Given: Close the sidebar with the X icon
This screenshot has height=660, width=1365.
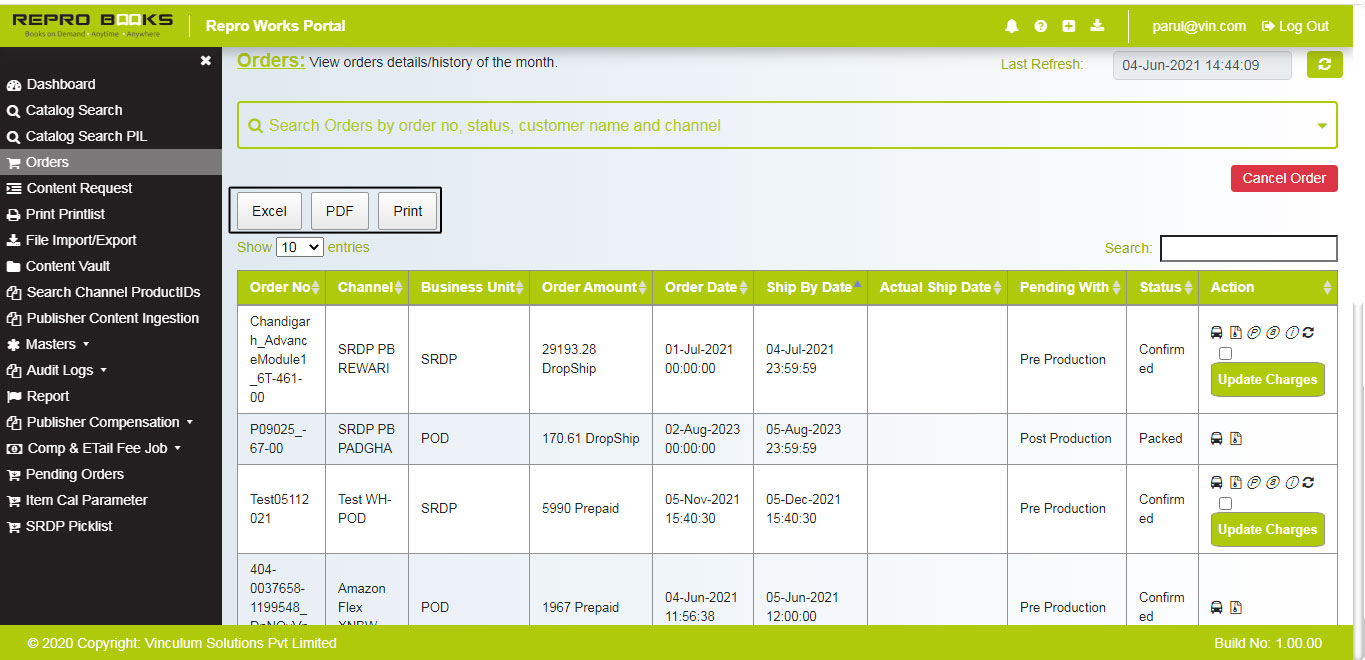Looking at the screenshot, I should point(205,61).
